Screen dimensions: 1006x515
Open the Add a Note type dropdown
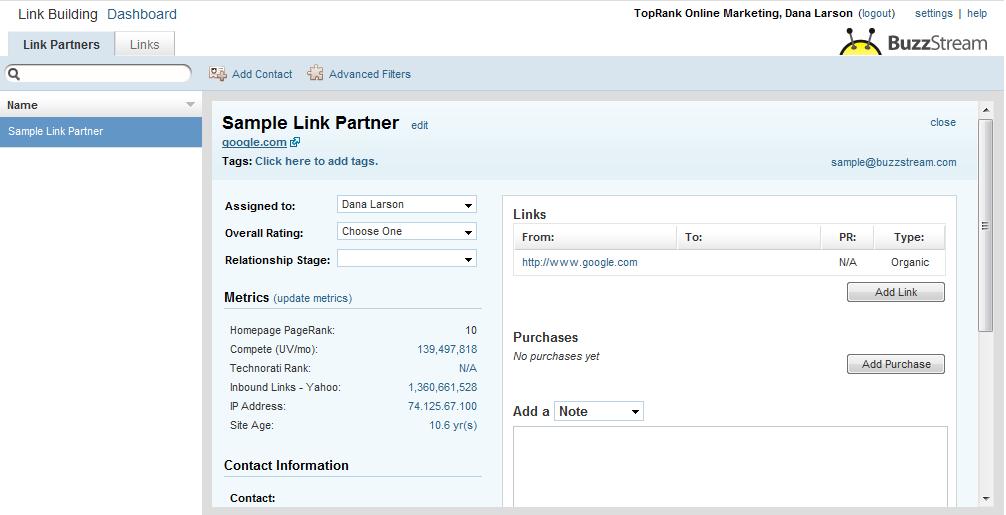click(599, 411)
